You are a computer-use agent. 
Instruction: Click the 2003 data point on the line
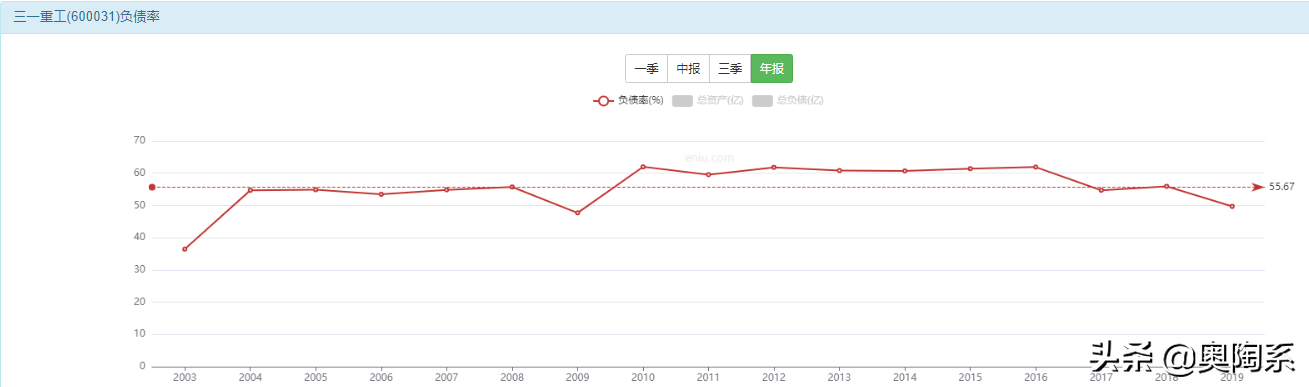click(x=185, y=249)
